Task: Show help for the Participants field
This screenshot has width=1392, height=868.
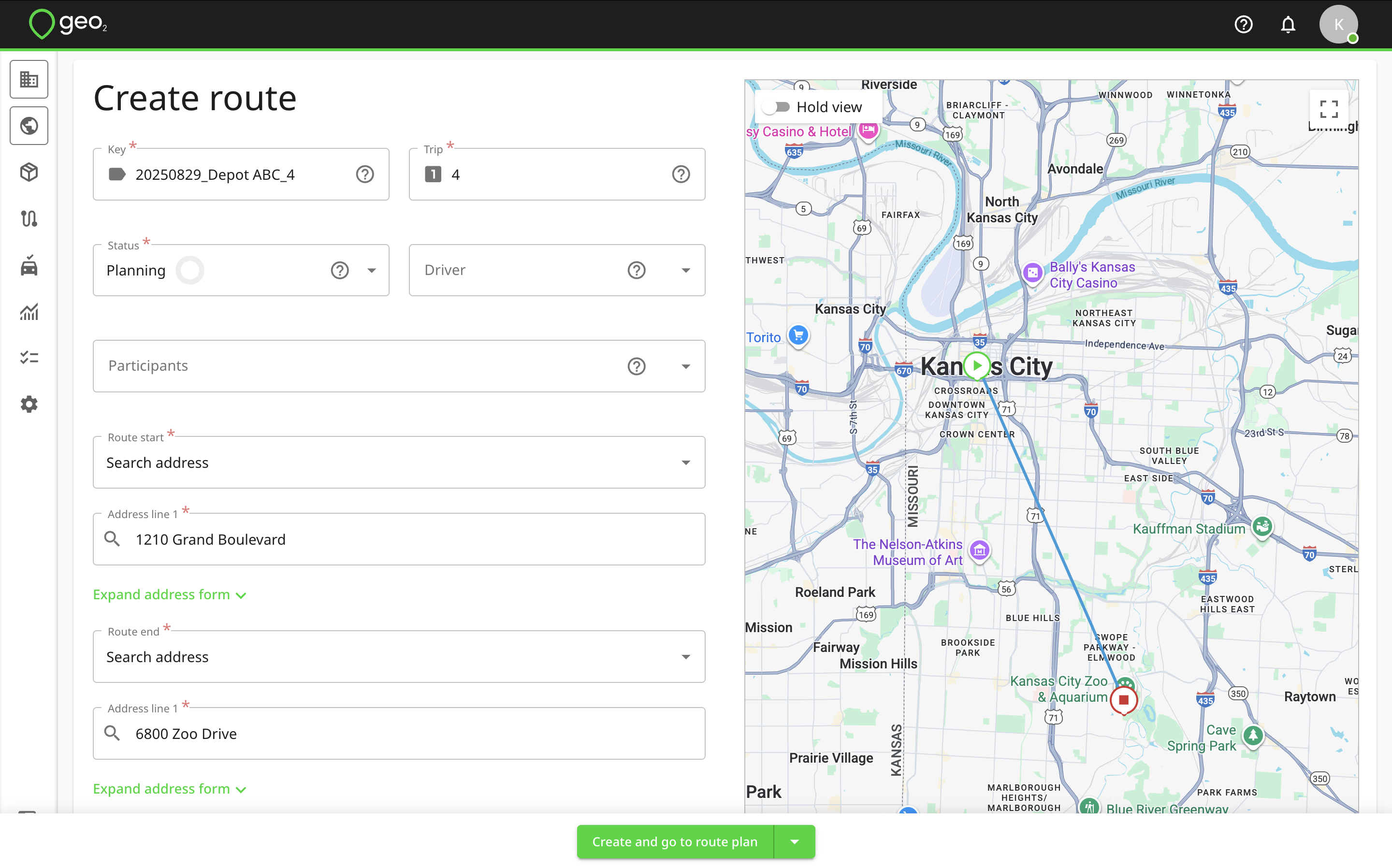Action: pos(637,366)
